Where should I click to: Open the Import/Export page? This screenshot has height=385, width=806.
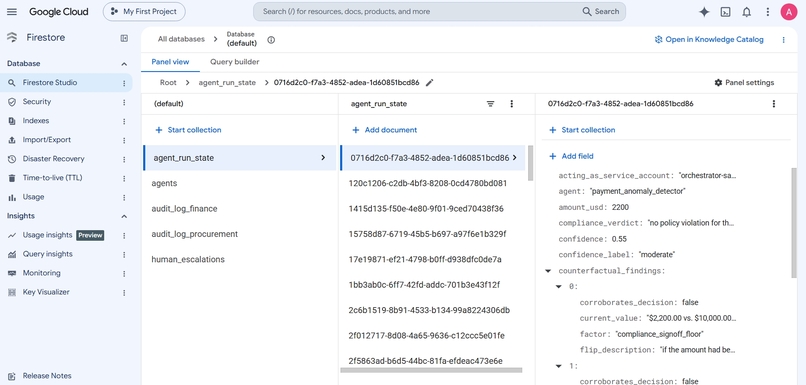pyautogui.click(x=47, y=140)
